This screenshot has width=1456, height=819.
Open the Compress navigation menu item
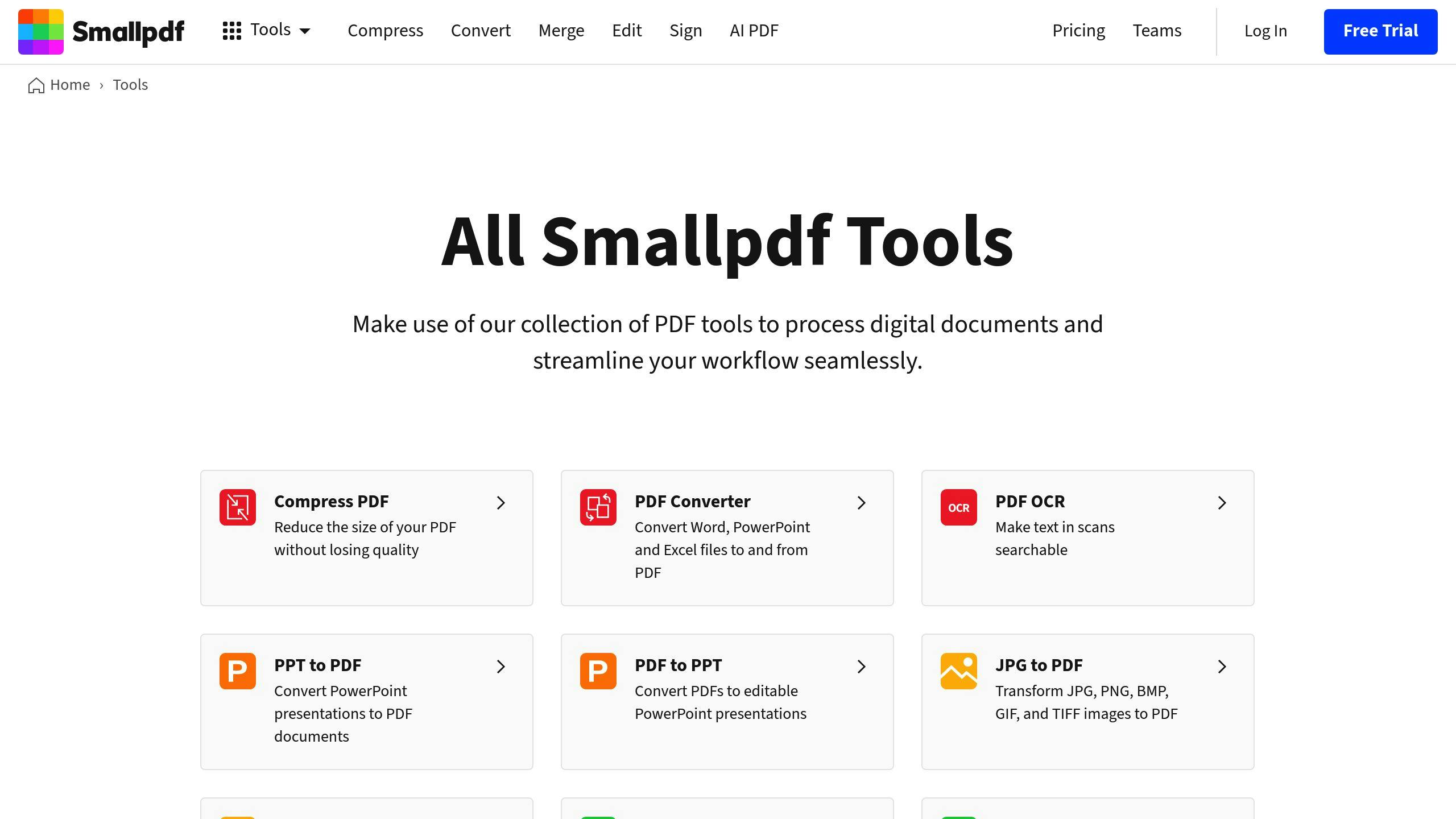pyautogui.click(x=385, y=31)
